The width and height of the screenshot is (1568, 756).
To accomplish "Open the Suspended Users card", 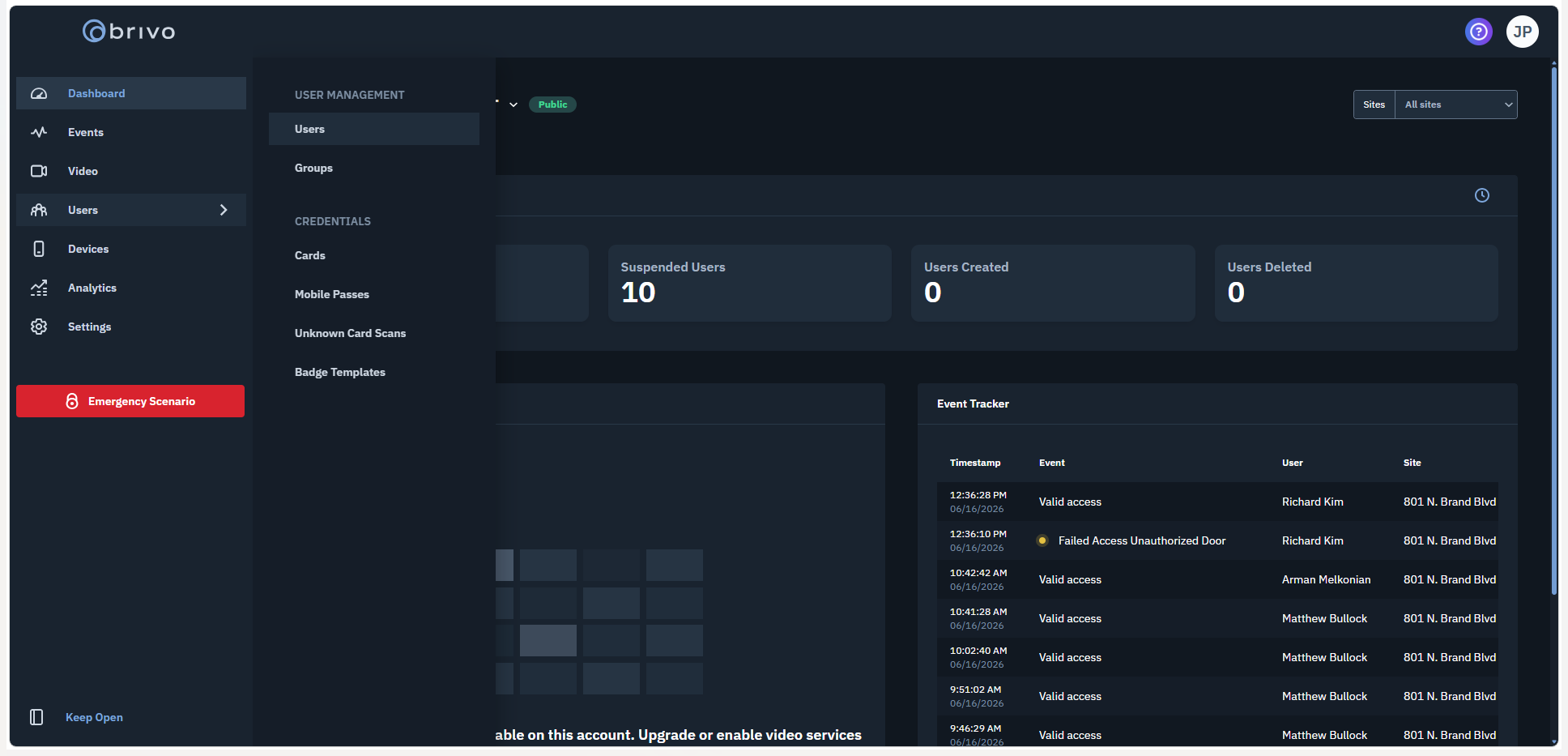I will pos(750,283).
